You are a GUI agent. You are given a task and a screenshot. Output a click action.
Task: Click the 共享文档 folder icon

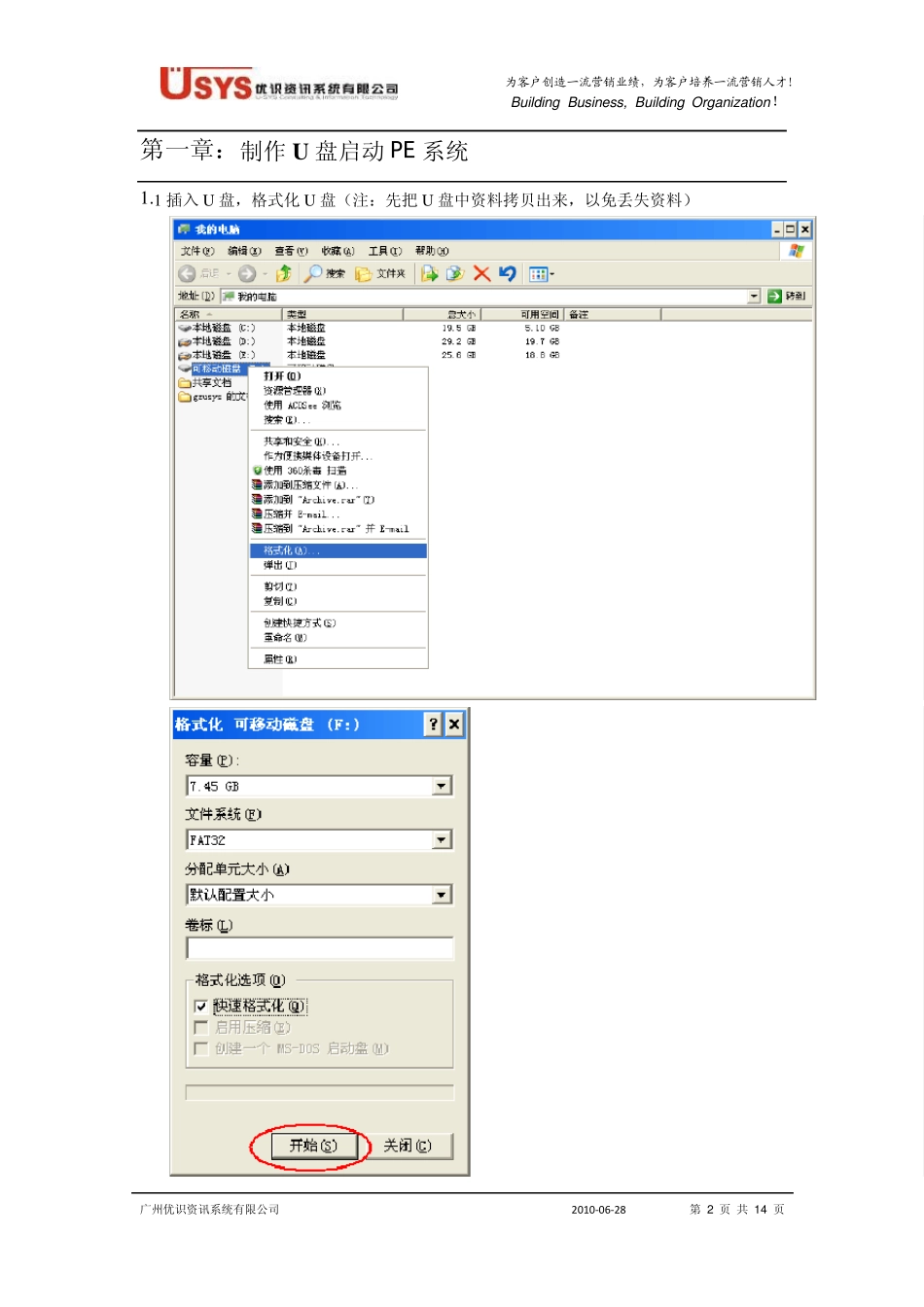coord(185,383)
